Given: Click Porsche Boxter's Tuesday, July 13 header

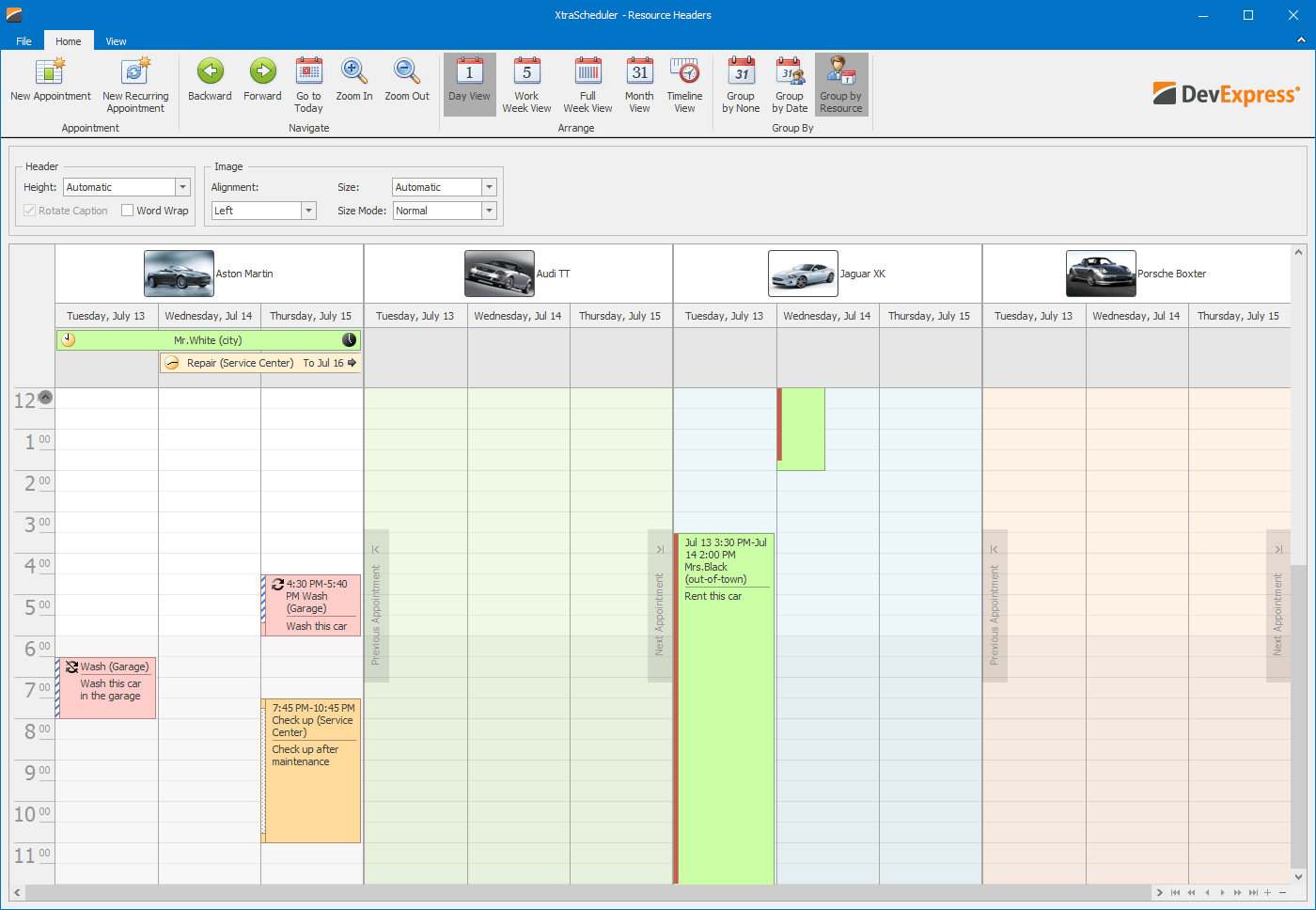Looking at the screenshot, I should (x=1034, y=316).
